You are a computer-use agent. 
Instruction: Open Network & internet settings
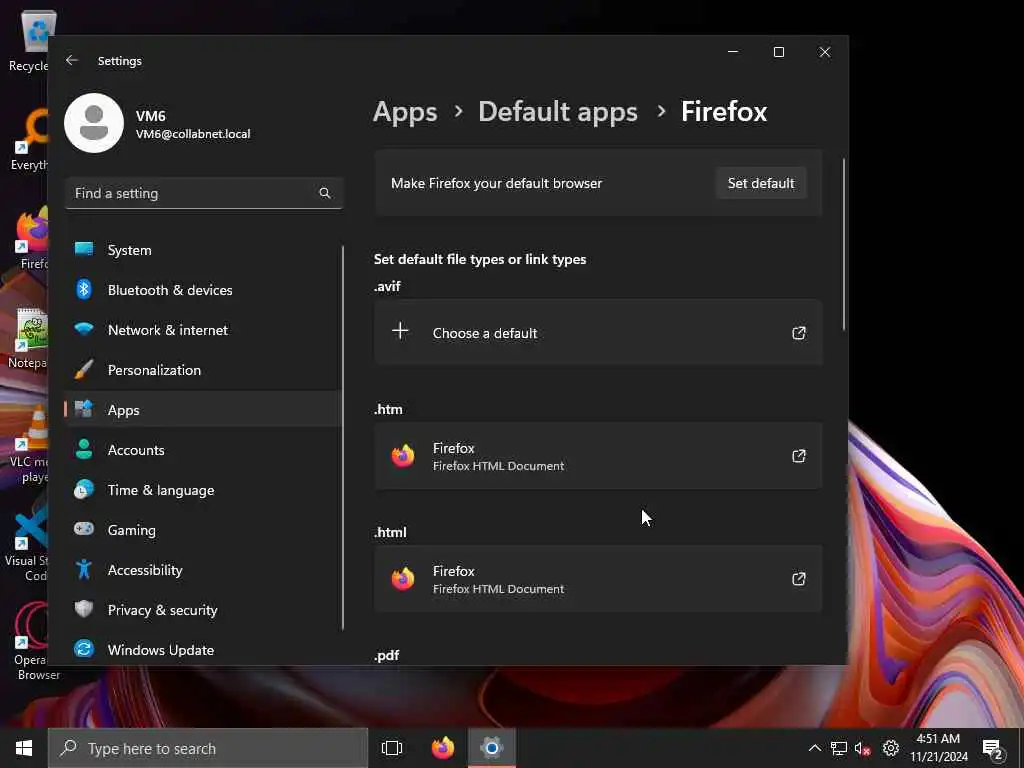tap(203, 330)
